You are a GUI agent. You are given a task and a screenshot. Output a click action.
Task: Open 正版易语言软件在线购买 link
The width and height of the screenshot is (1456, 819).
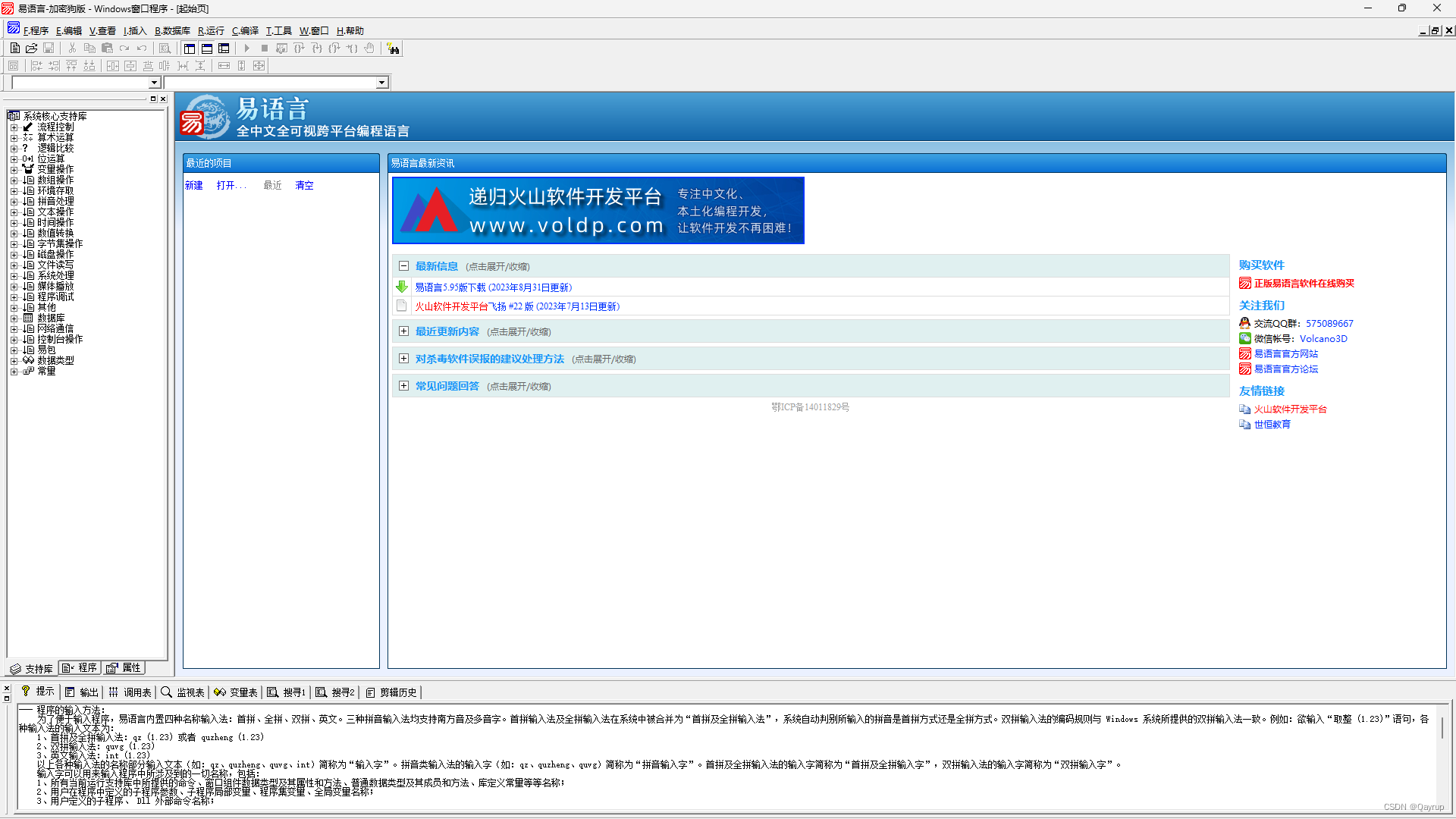tap(1304, 283)
